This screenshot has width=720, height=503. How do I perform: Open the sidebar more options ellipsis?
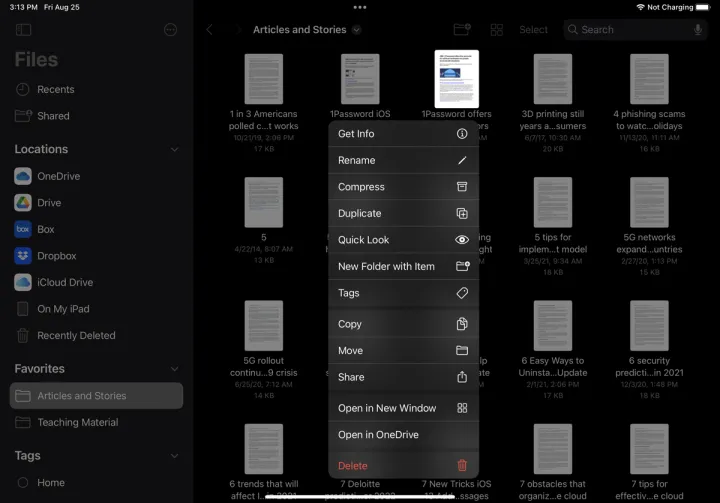170,30
